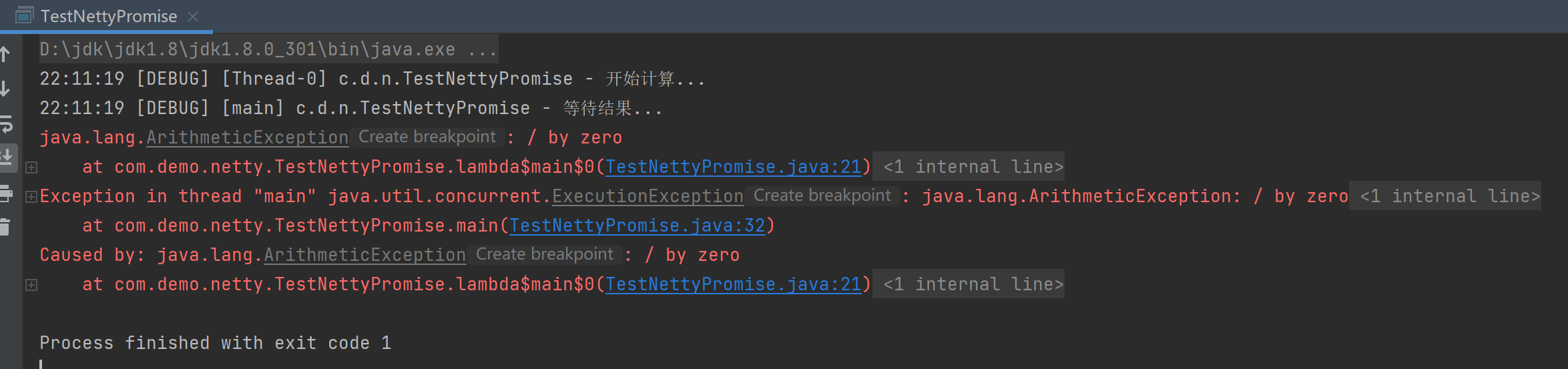Clear console with the trash icon

(5, 227)
